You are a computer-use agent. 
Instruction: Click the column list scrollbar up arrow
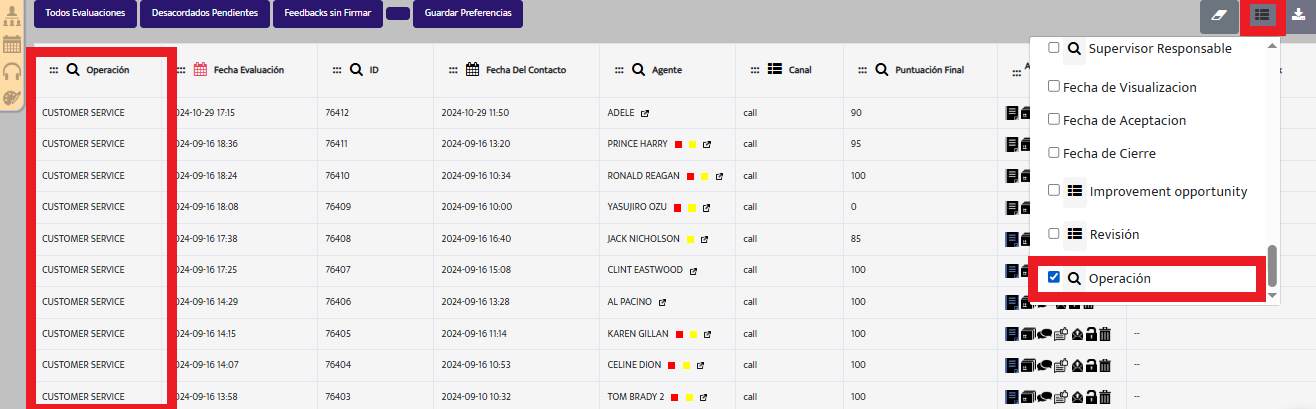(1273, 45)
